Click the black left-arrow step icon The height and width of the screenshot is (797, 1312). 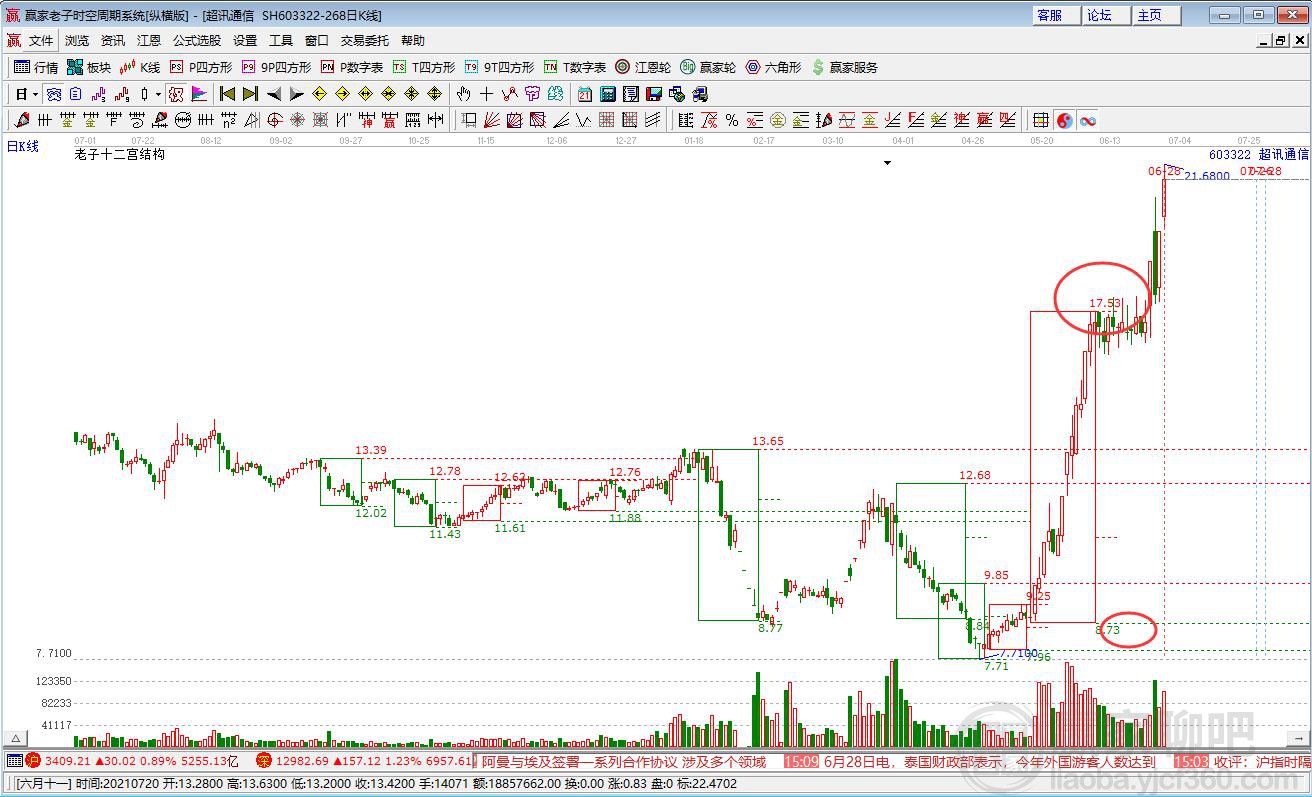pos(273,94)
